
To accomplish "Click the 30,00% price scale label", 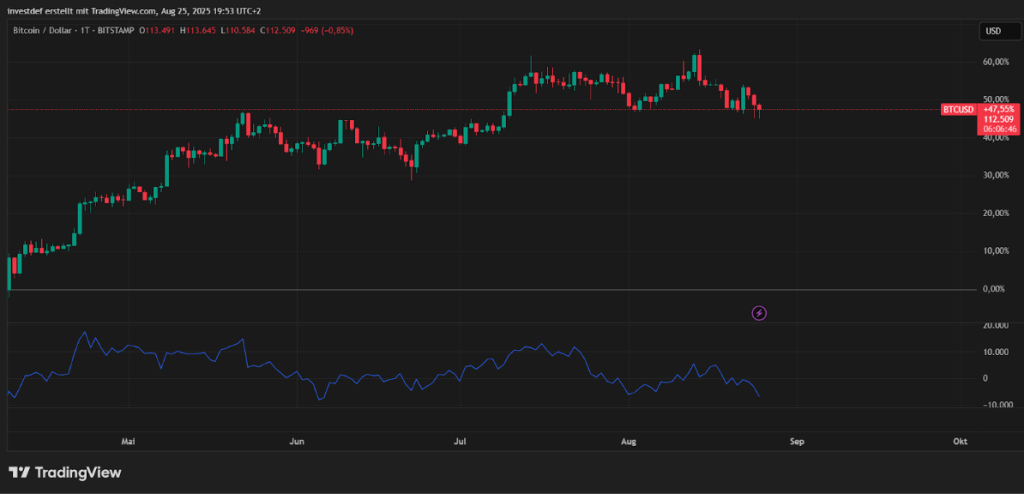I will click(994, 176).
